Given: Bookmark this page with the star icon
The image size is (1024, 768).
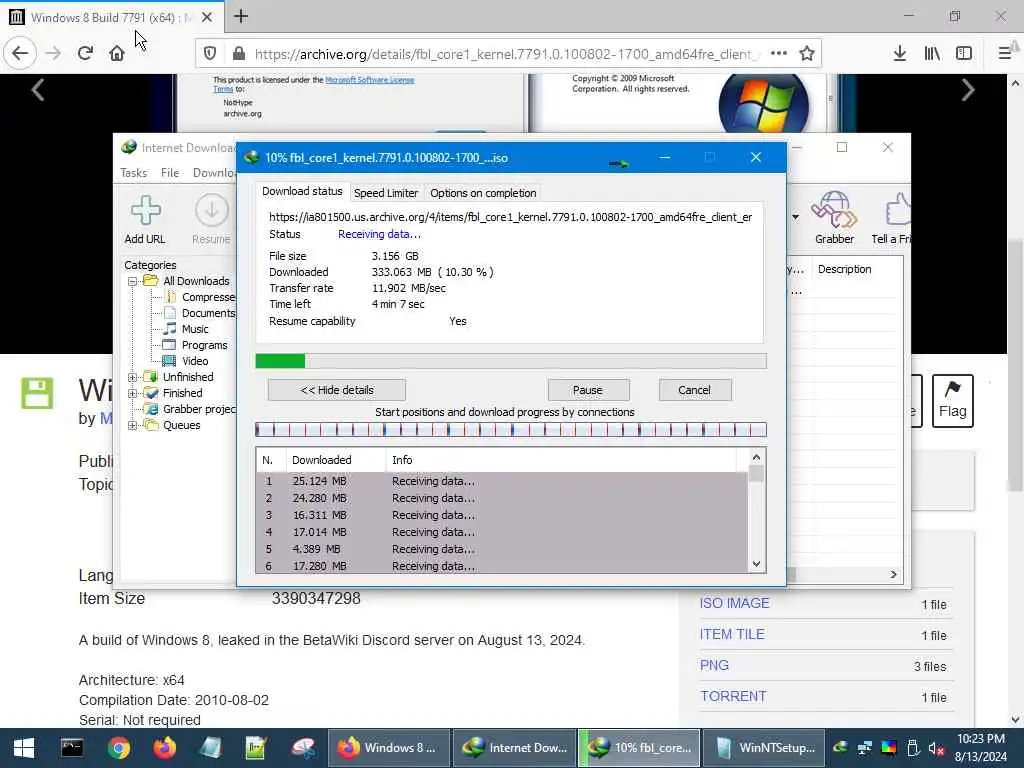Looking at the screenshot, I should click(x=807, y=54).
